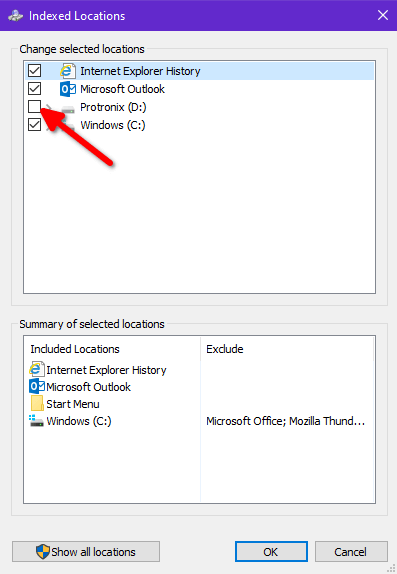Click Internet Explorer icon in summary list

pos(37,369)
